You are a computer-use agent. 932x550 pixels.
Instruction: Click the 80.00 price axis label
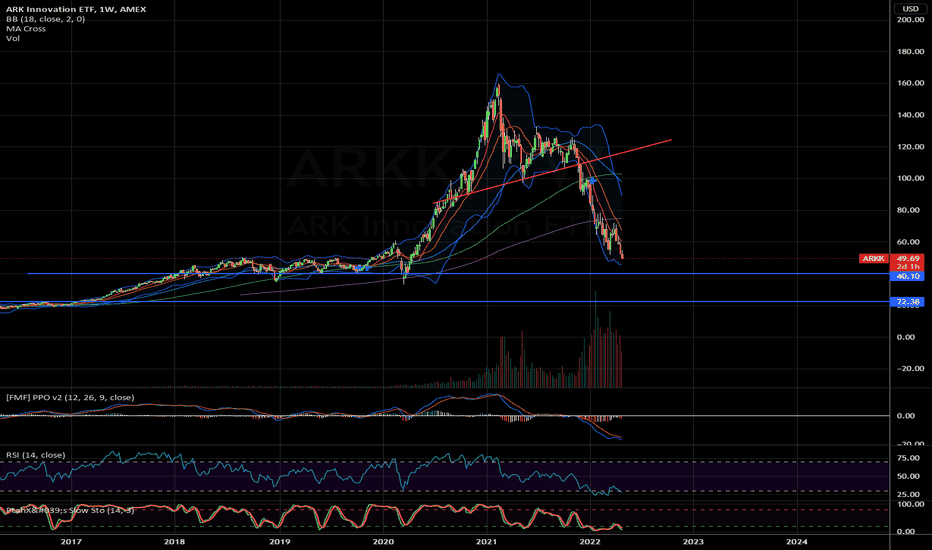[910, 210]
